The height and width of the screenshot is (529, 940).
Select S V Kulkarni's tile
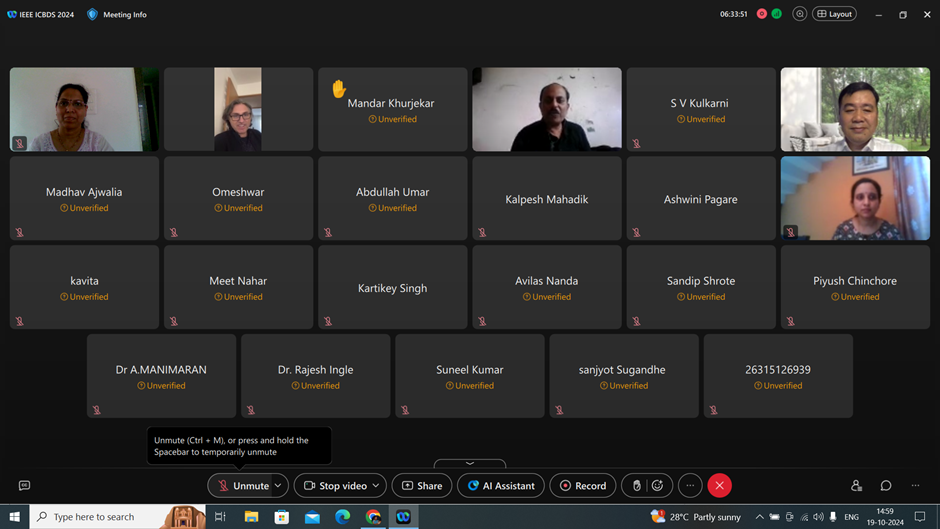701,109
